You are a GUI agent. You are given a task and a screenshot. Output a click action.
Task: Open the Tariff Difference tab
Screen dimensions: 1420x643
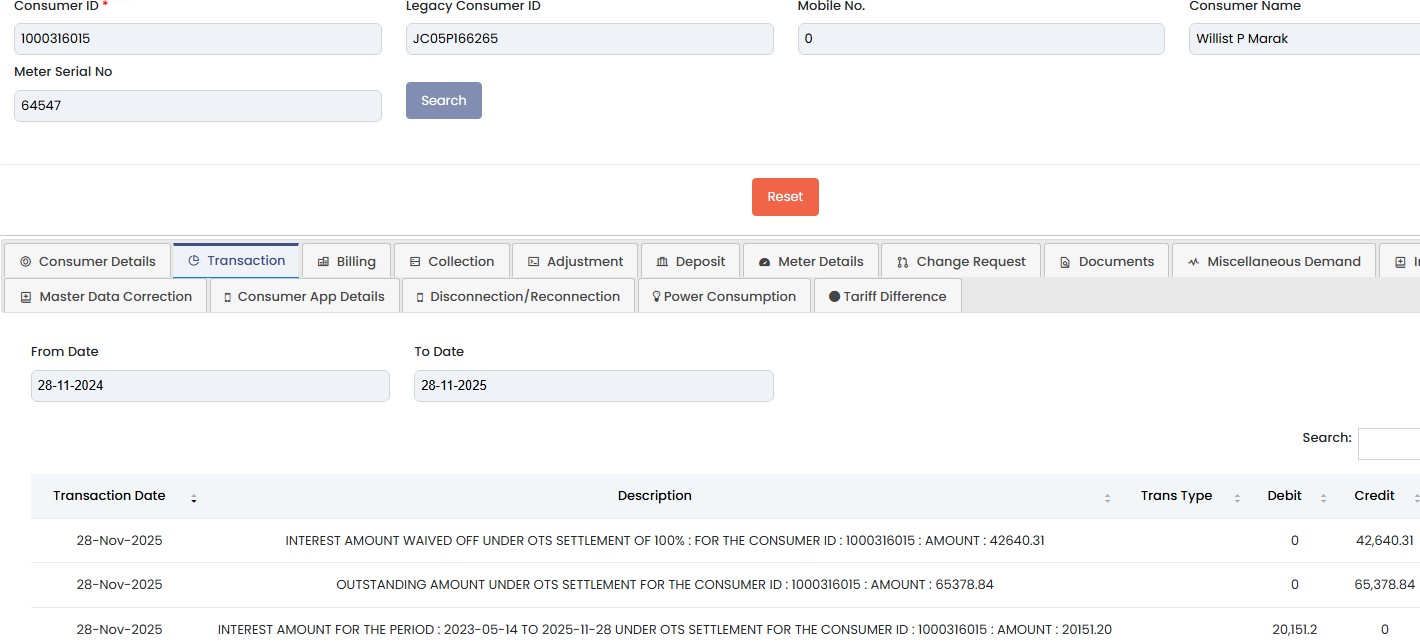[887, 296]
